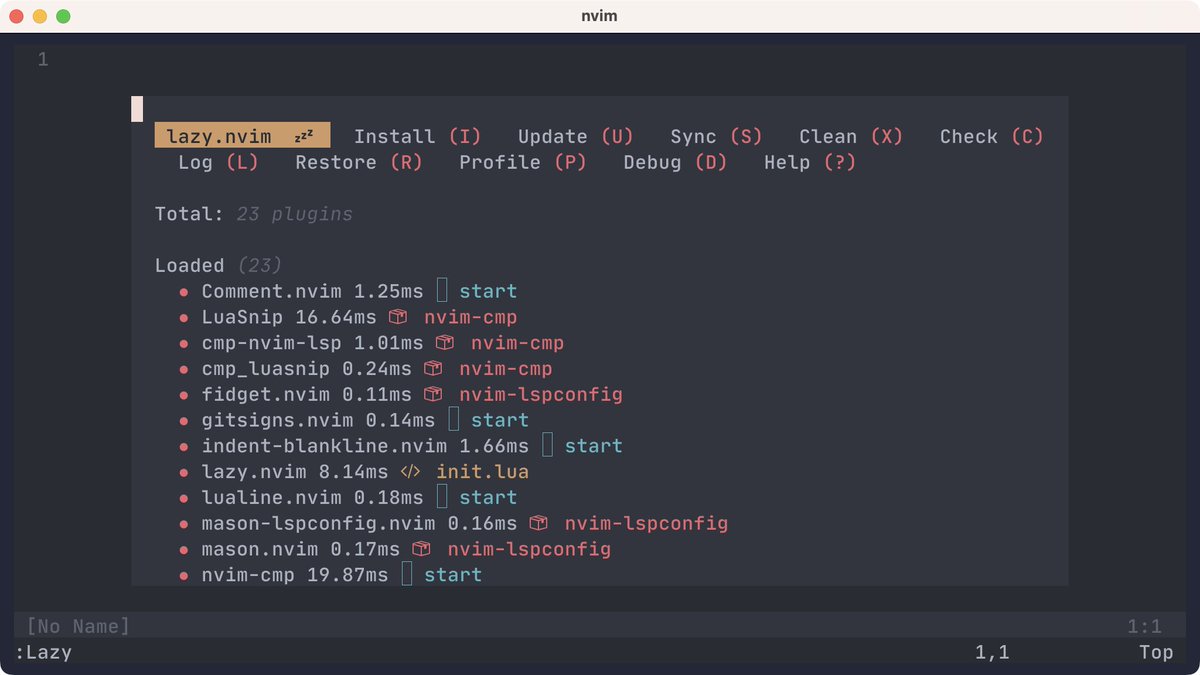Click the package icon beside LuaSnip
Image resolution: width=1200 pixels, height=675 pixels.
point(398,317)
